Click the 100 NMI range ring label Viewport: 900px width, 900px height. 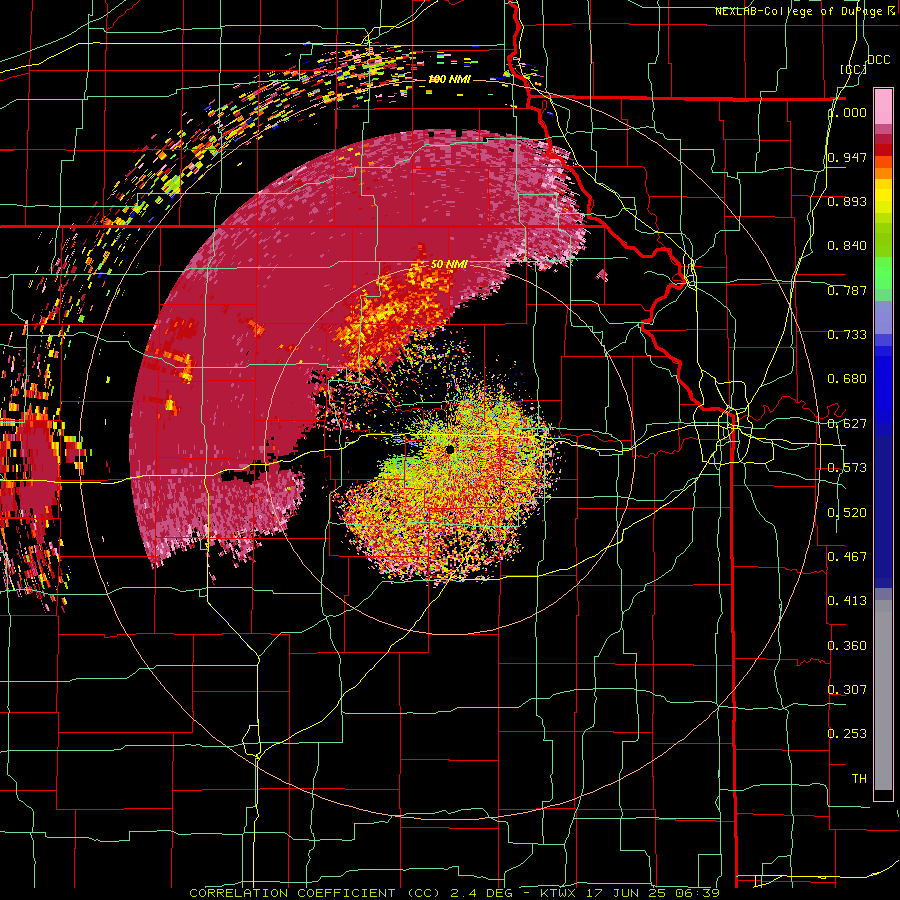[x=449, y=79]
